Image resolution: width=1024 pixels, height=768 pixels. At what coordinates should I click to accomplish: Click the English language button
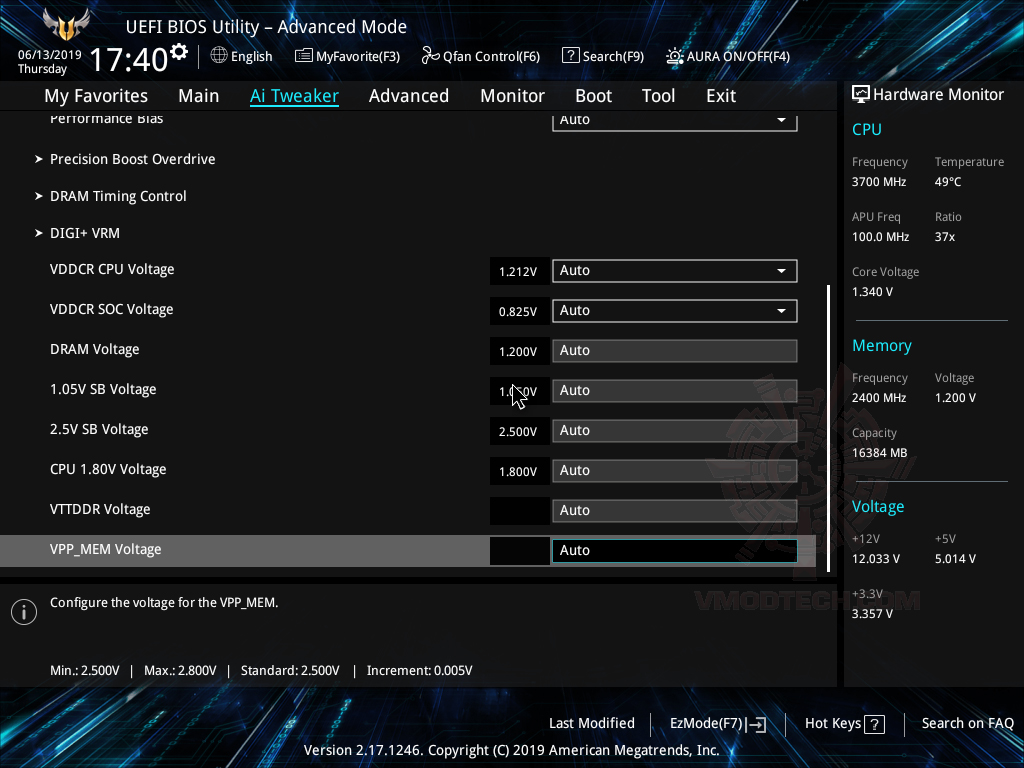point(242,56)
